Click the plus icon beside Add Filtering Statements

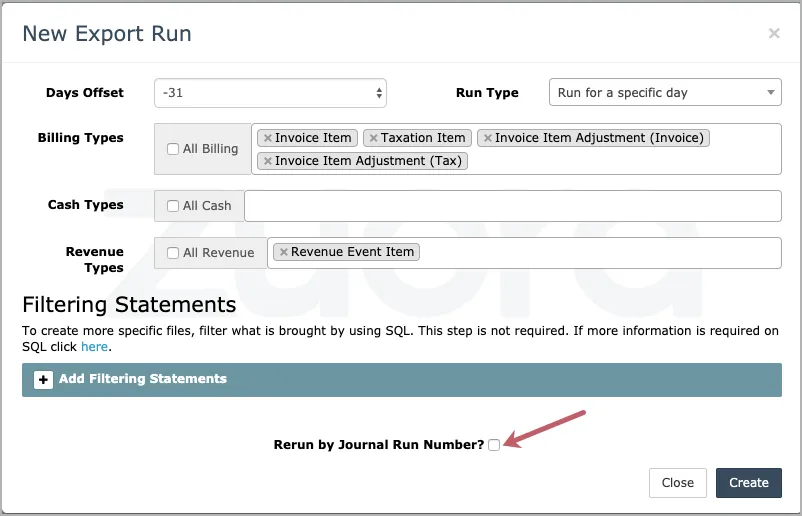43,379
